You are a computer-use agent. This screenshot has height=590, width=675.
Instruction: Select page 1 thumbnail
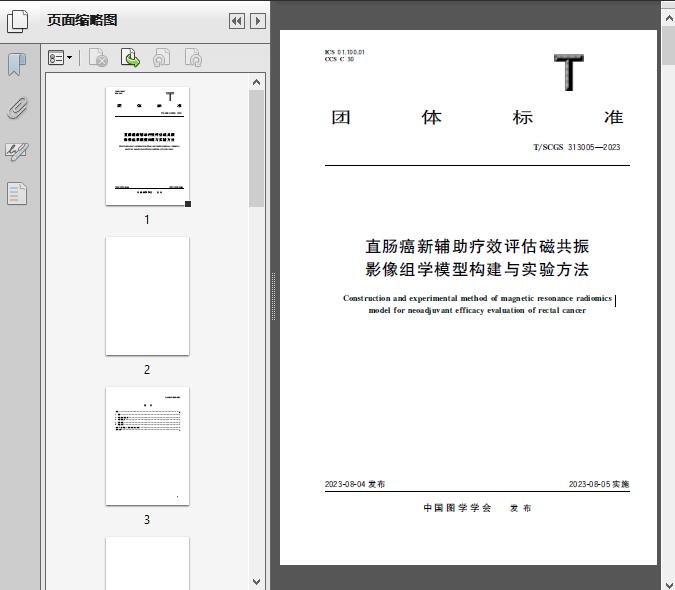click(147, 146)
